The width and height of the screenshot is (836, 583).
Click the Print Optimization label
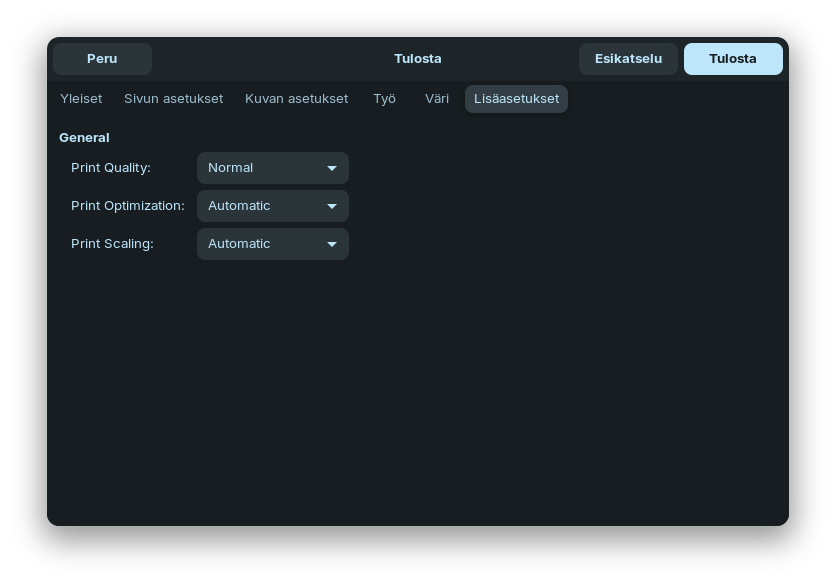(128, 206)
